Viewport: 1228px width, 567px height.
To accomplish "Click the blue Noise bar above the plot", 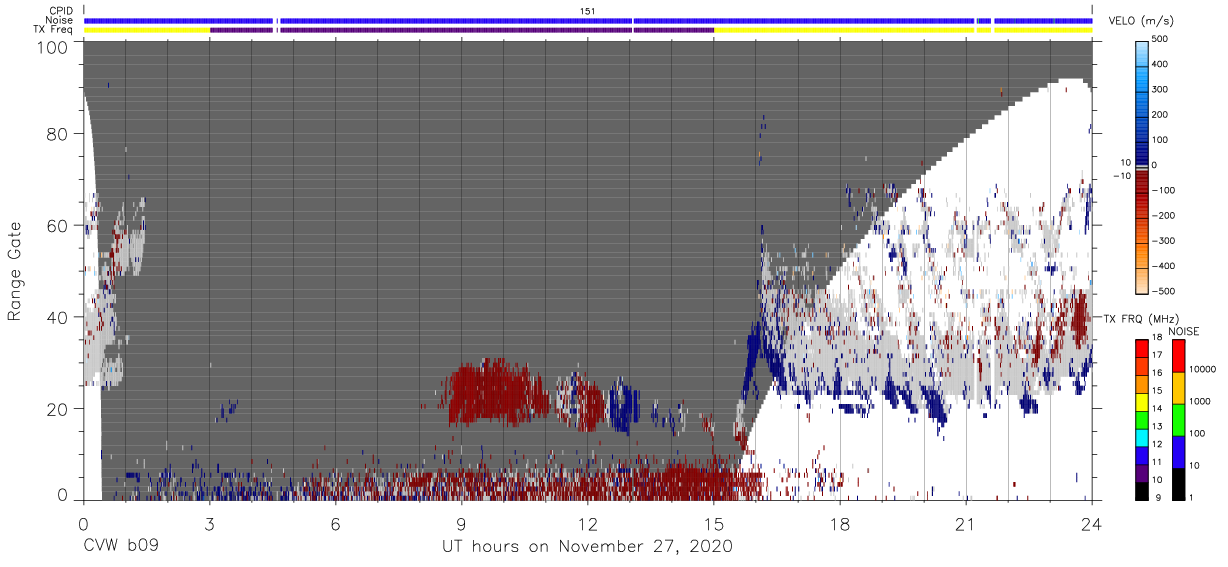I will pyautogui.click(x=588, y=20).
